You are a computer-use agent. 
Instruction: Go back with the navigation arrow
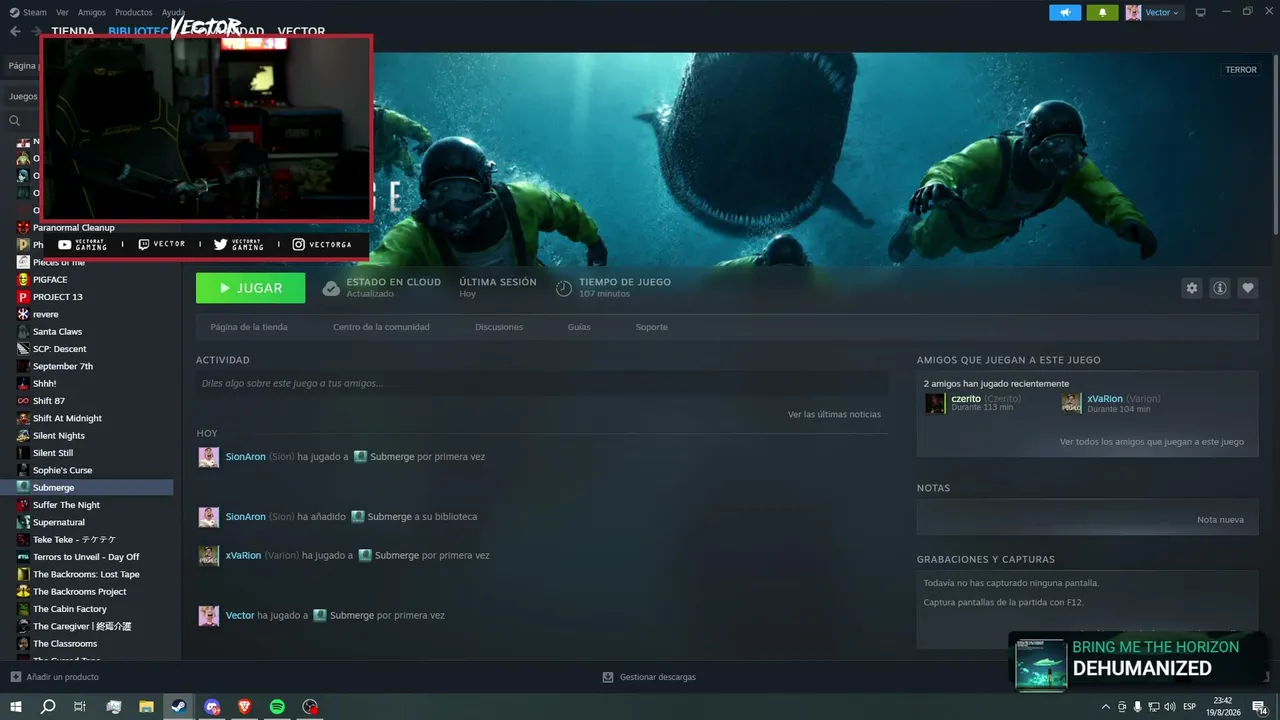pos(15,31)
